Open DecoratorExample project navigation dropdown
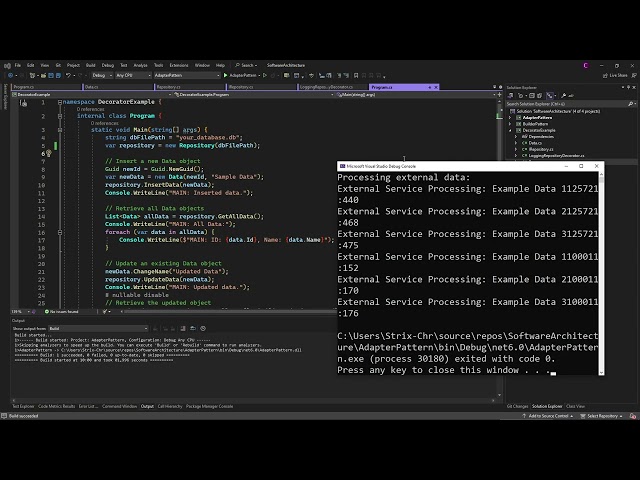Screen dimensions: 640x480 point(92,95)
